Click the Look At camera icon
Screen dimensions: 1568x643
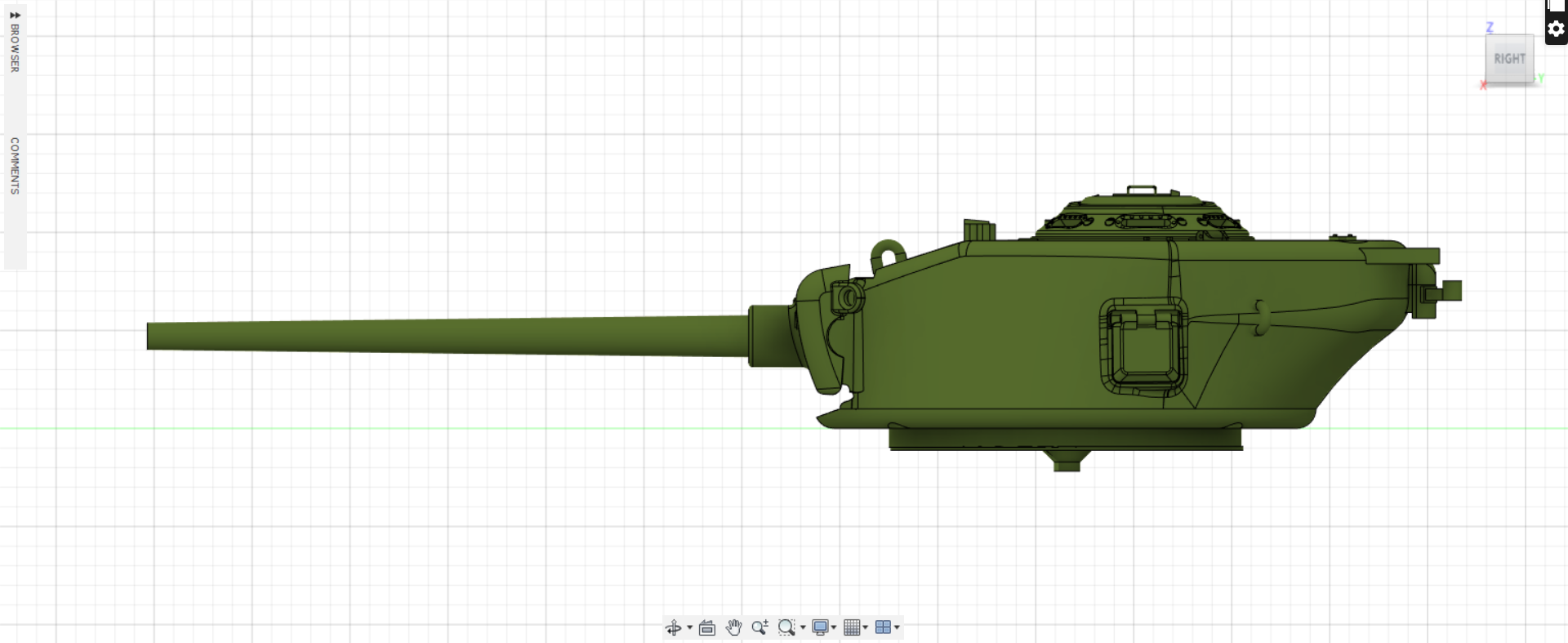[707, 627]
